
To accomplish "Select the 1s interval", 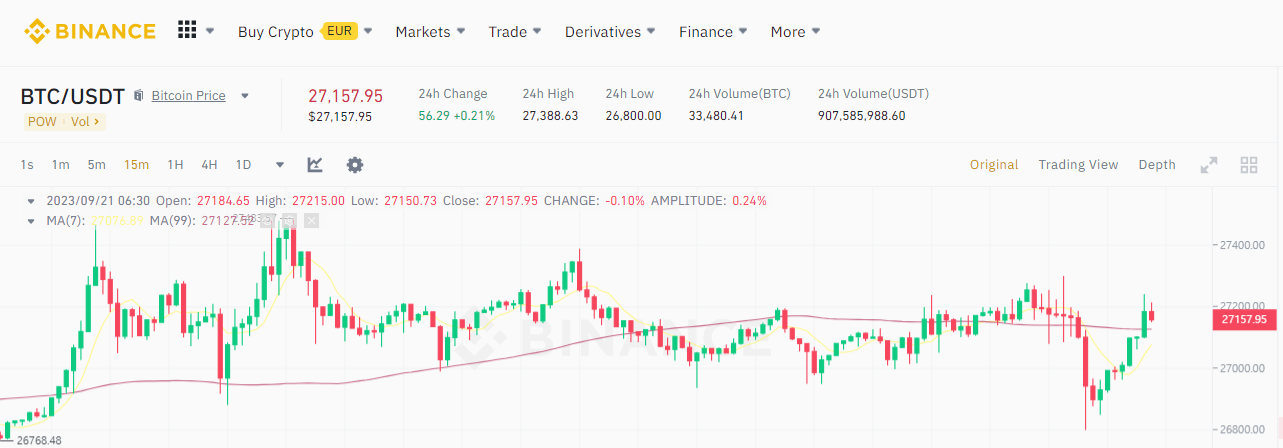I will (x=27, y=165).
